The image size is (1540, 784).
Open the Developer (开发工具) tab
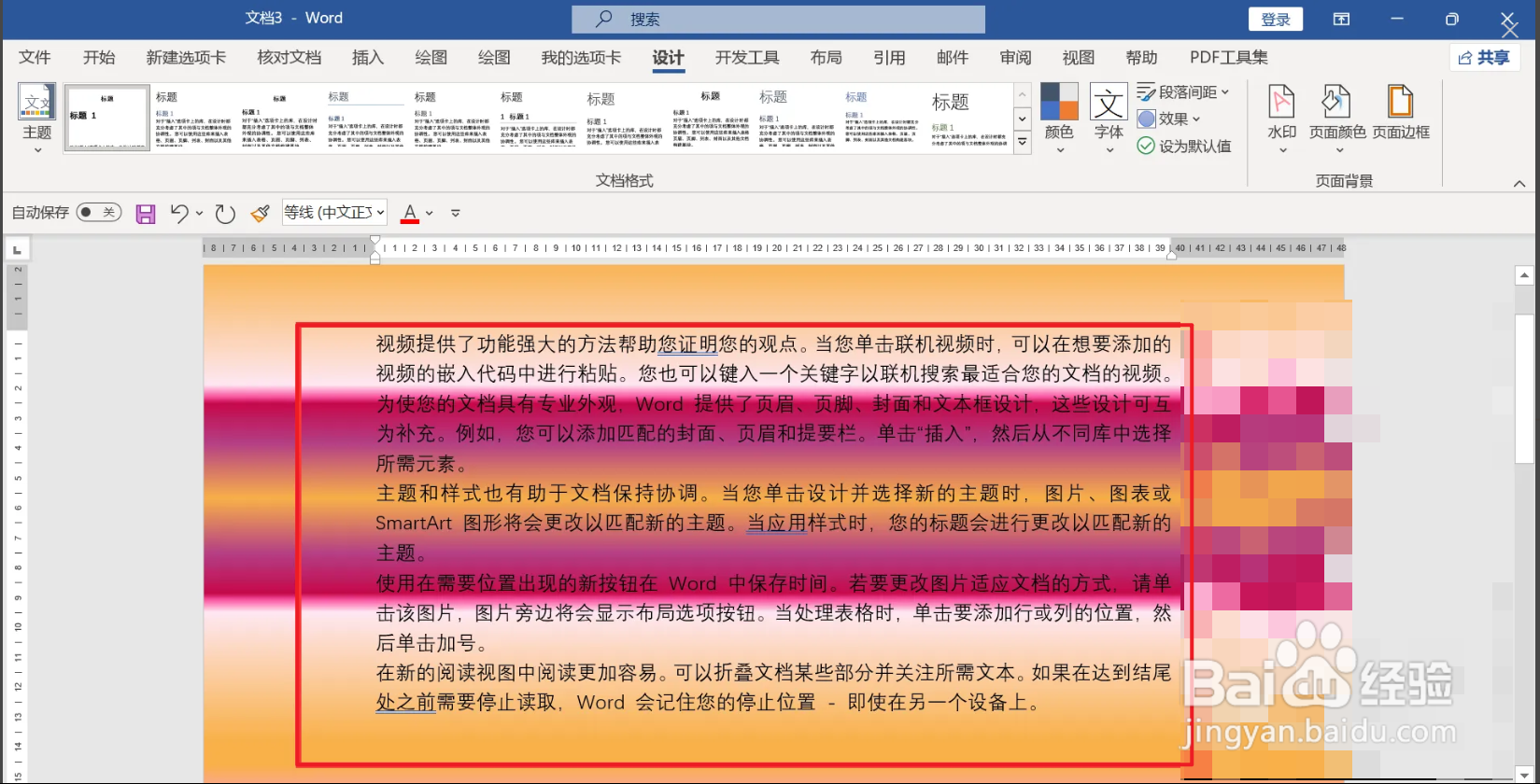click(747, 57)
